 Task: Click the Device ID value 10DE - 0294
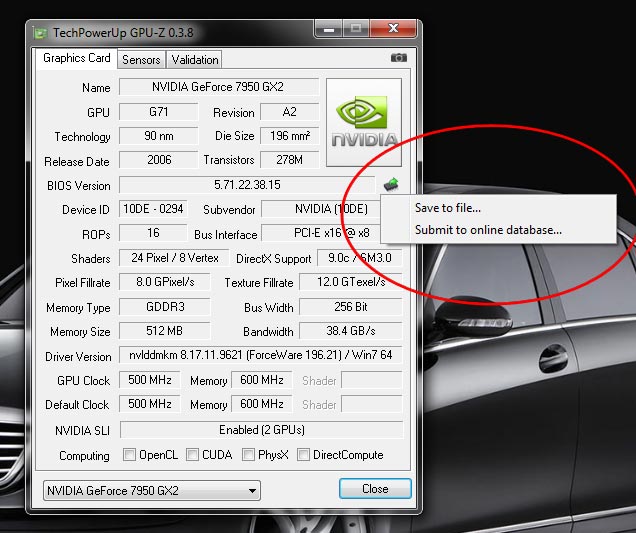pyautogui.click(x=153, y=209)
